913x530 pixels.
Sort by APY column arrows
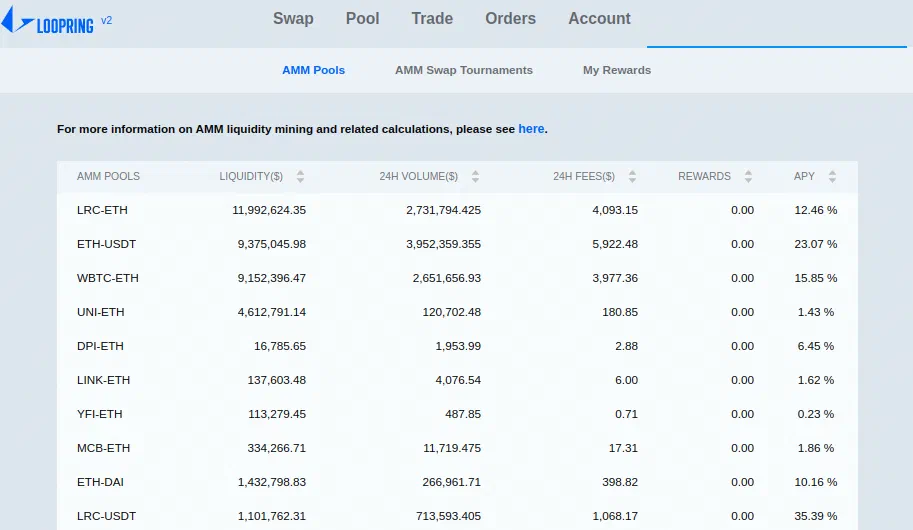click(x=832, y=176)
